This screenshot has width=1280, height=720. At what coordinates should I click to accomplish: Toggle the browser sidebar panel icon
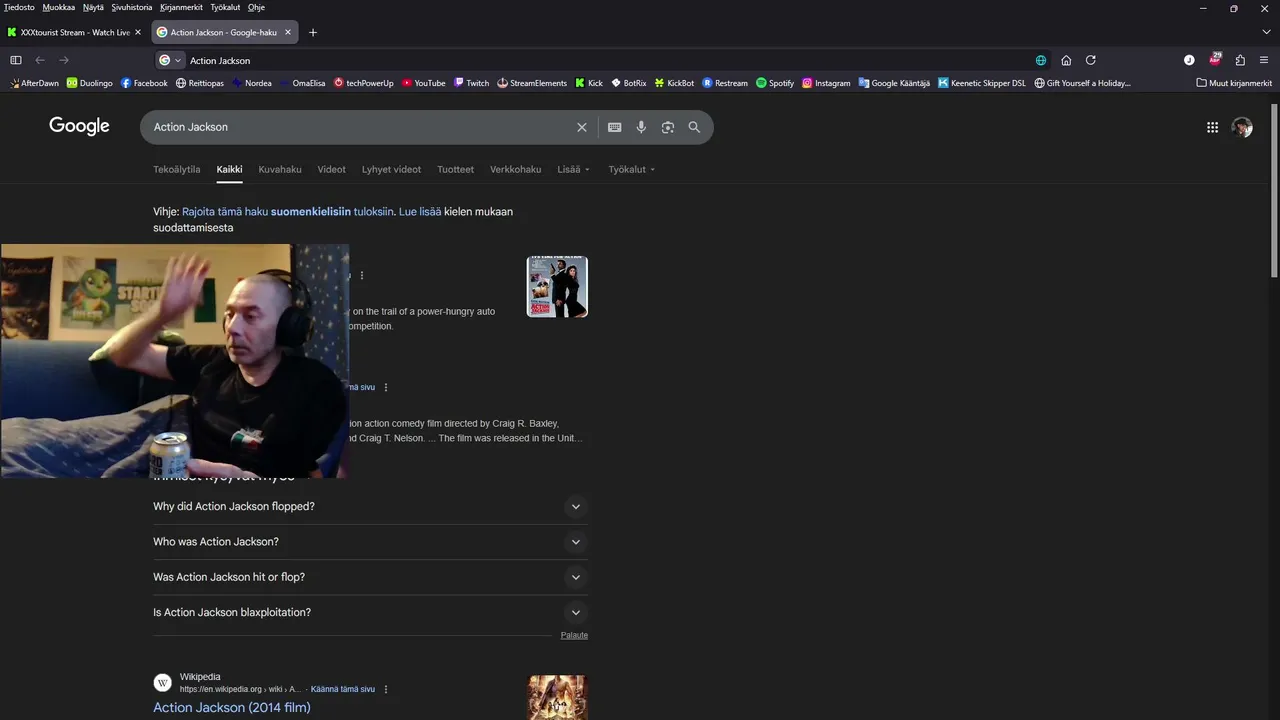click(16, 60)
